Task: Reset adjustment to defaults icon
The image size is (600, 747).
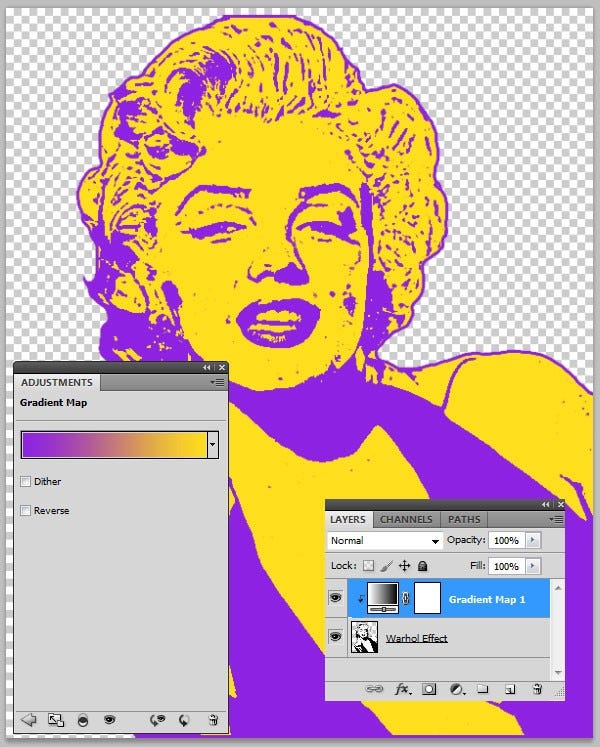Action: pyautogui.click(x=183, y=720)
